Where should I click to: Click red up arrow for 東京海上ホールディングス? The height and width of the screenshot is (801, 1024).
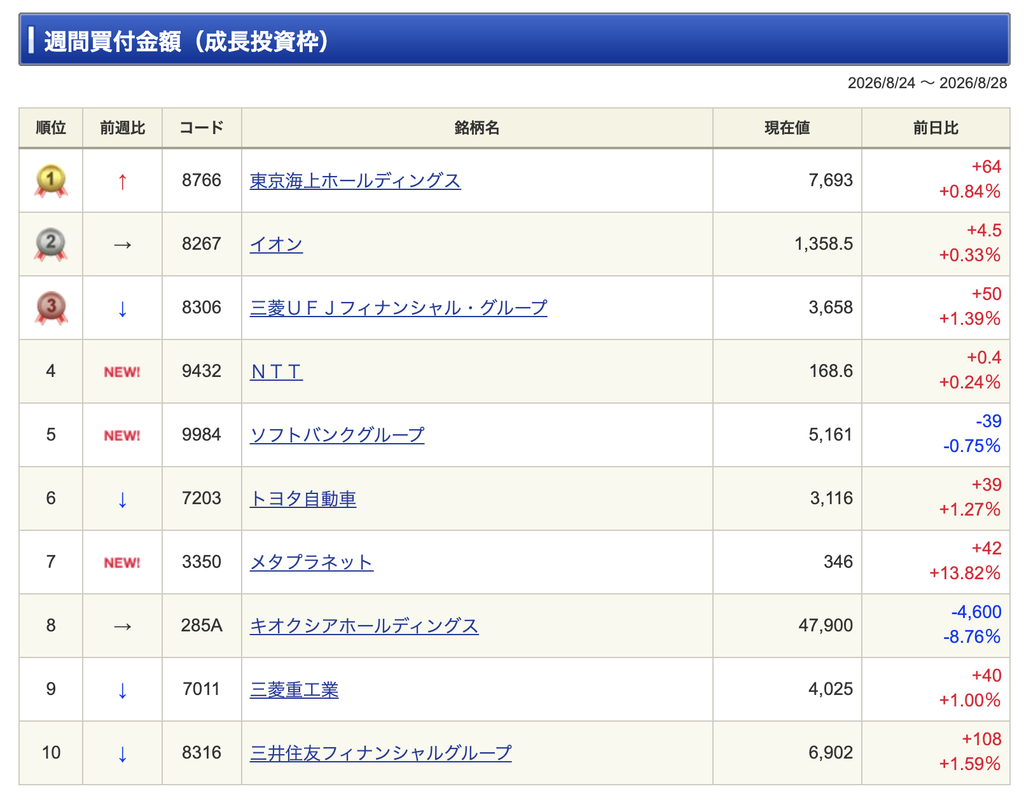point(122,181)
